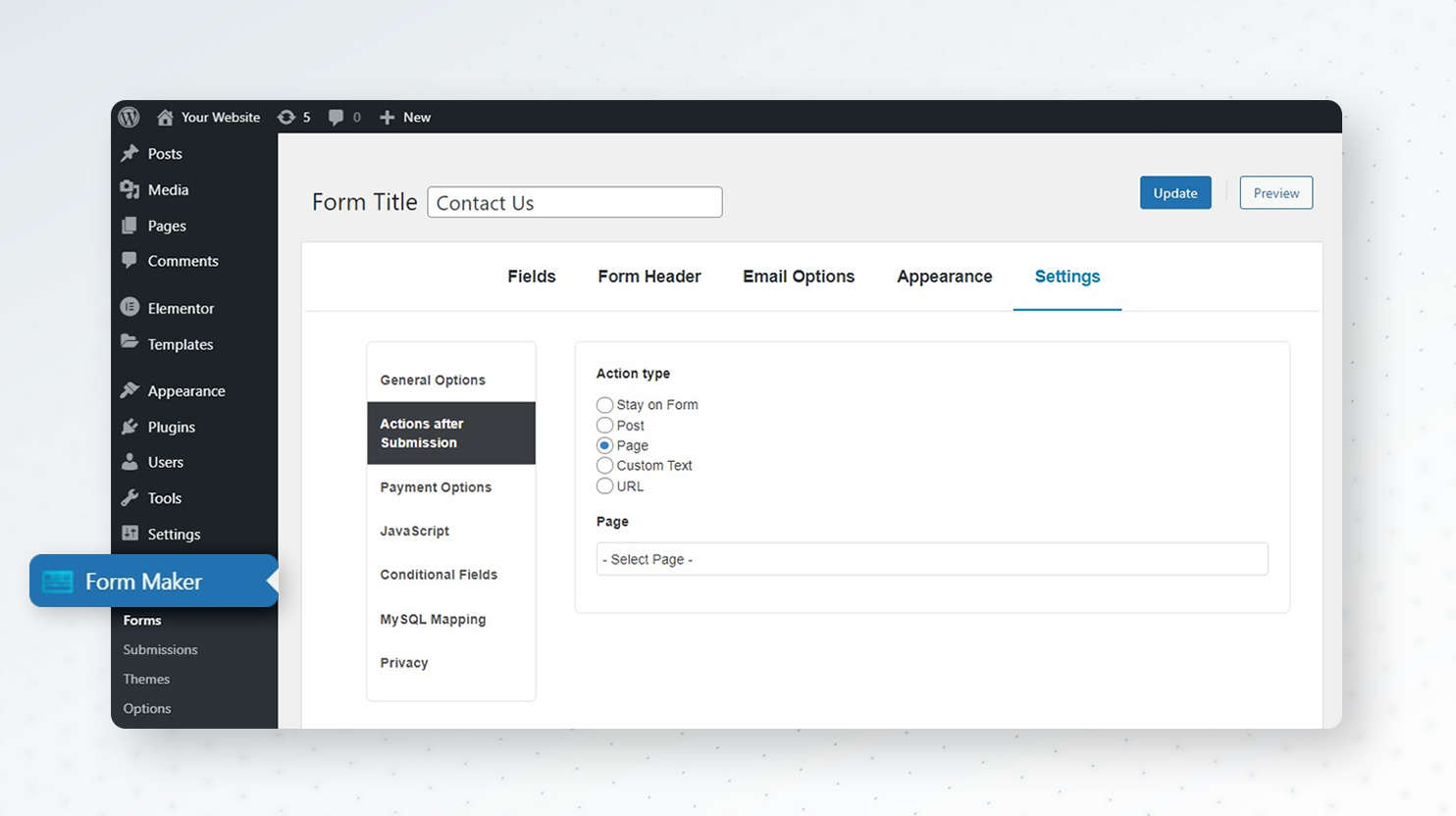The image size is (1456, 816).
Task: Switch to the Form Header tab
Action: pos(650,277)
